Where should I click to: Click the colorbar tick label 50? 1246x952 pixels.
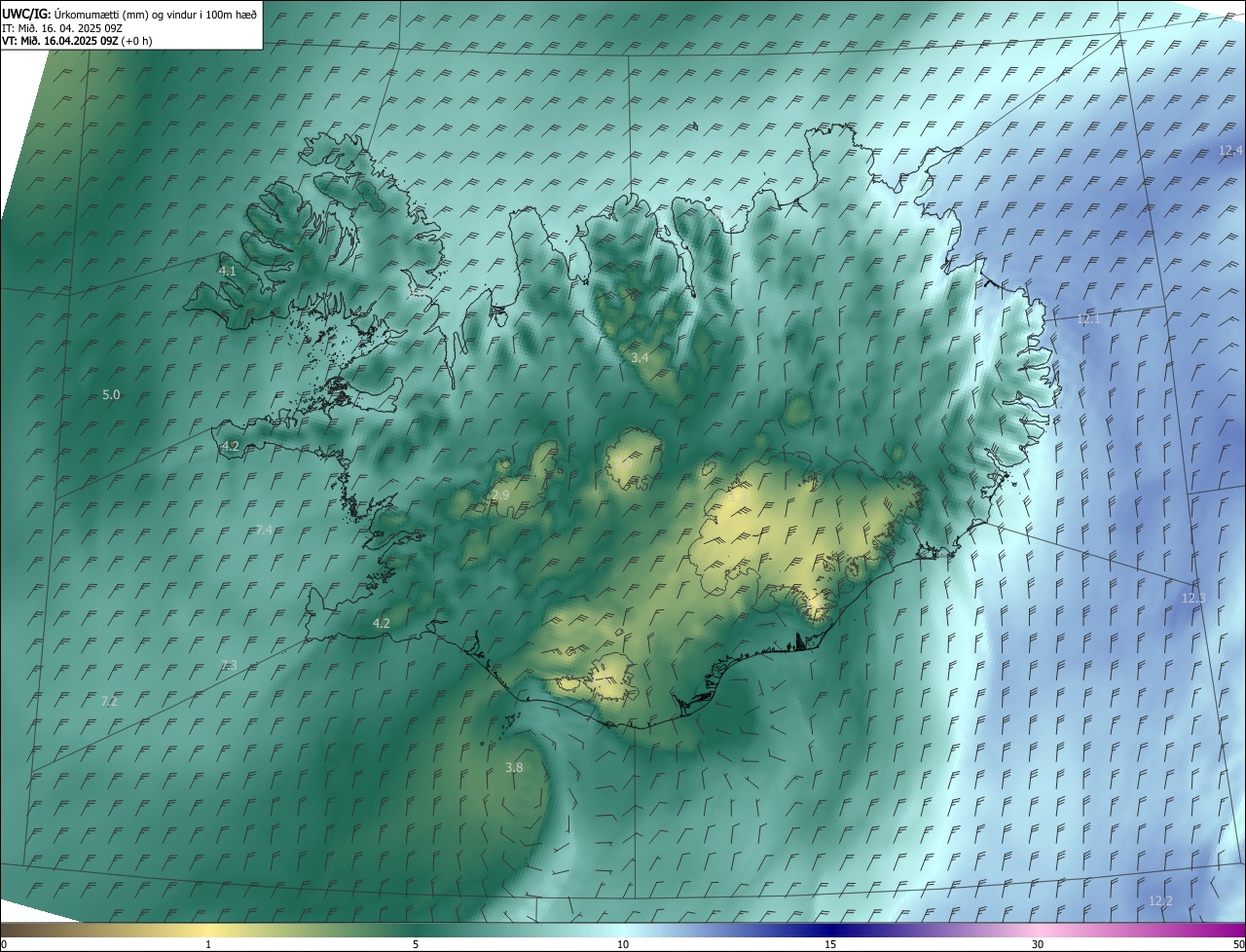pos(1239,944)
